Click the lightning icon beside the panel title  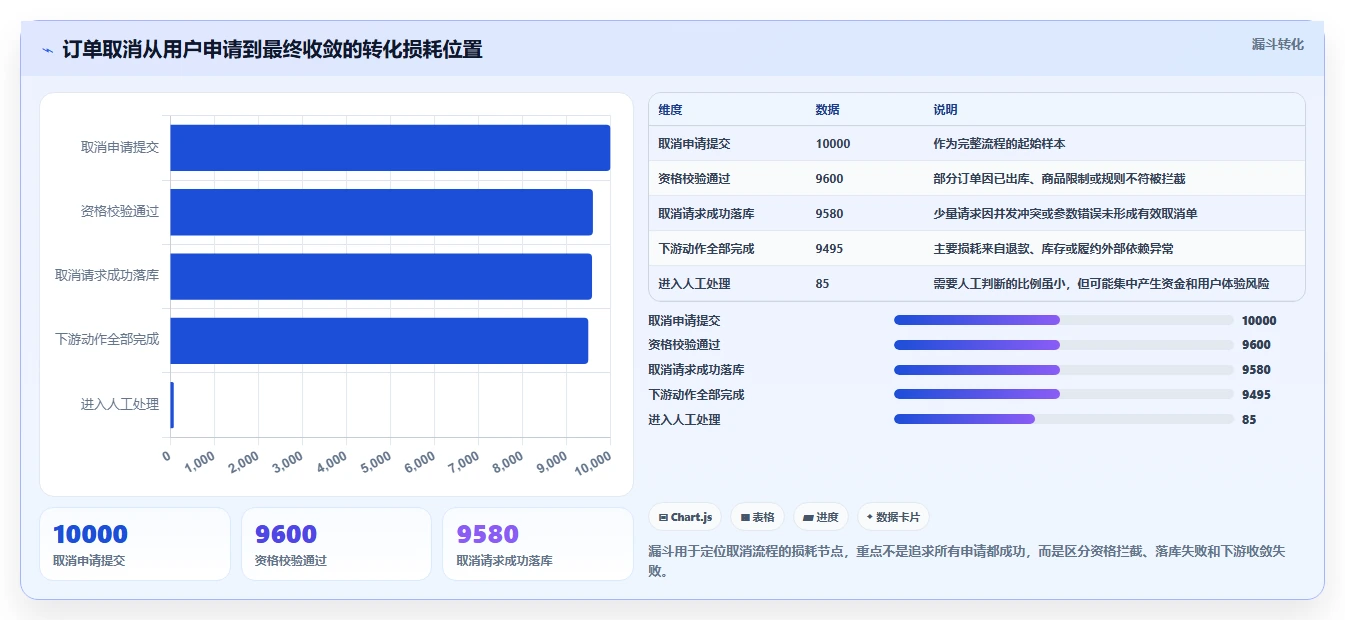pyautogui.click(x=47, y=50)
